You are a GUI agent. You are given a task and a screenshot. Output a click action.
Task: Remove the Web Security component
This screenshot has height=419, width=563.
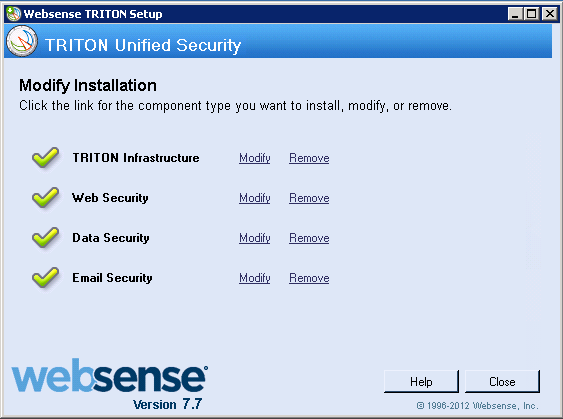(x=309, y=198)
